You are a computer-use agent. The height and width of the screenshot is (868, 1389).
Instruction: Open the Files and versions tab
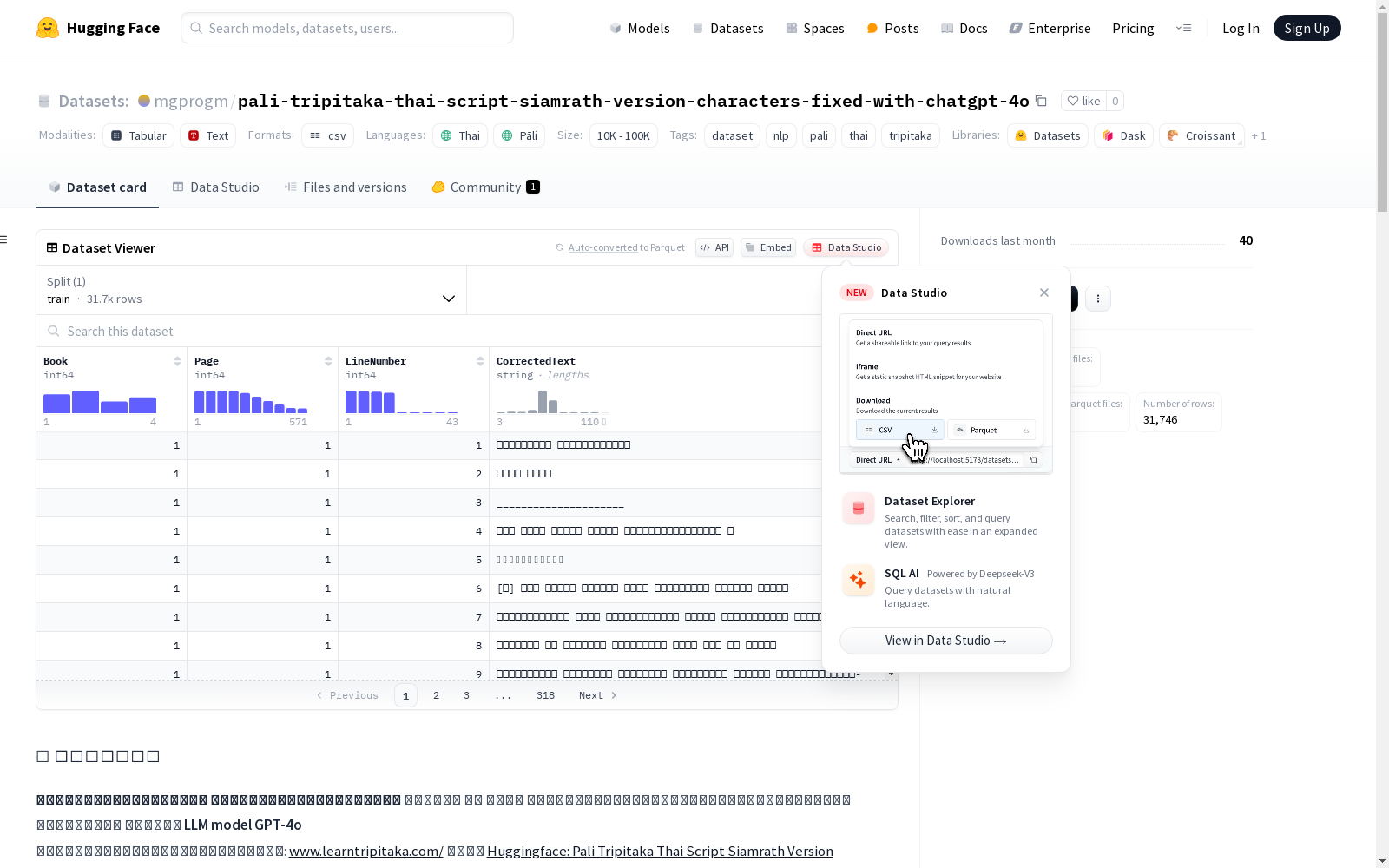coord(346,187)
